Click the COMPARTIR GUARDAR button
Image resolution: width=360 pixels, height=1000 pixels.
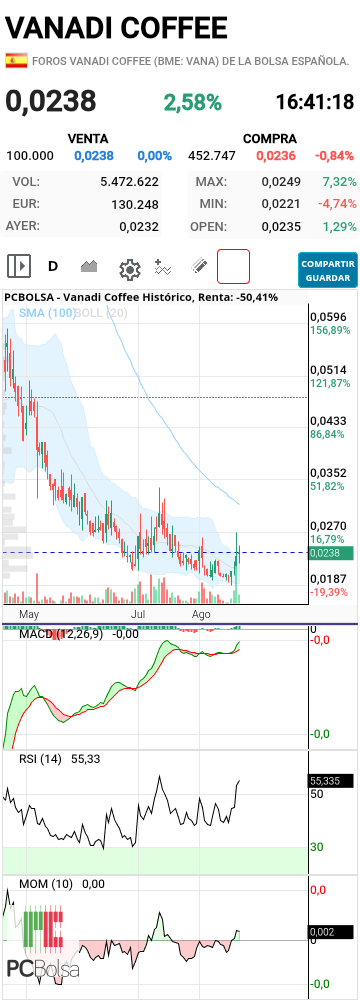click(x=328, y=270)
